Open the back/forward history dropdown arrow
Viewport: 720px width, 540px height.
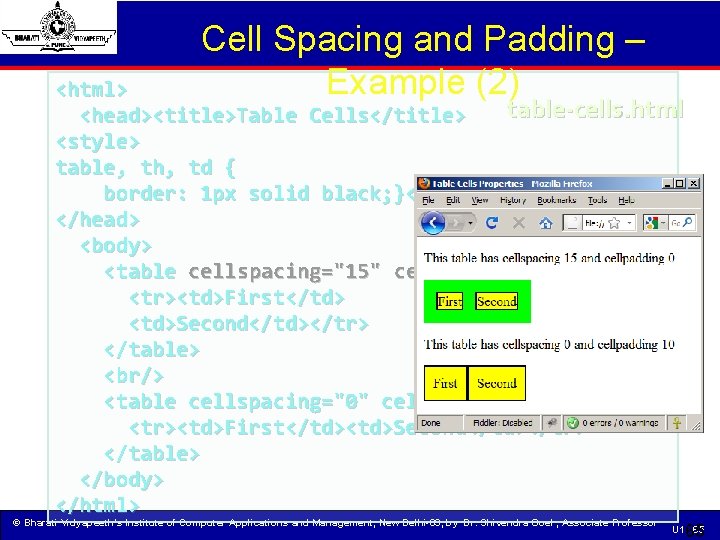click(x=471, y=223)
